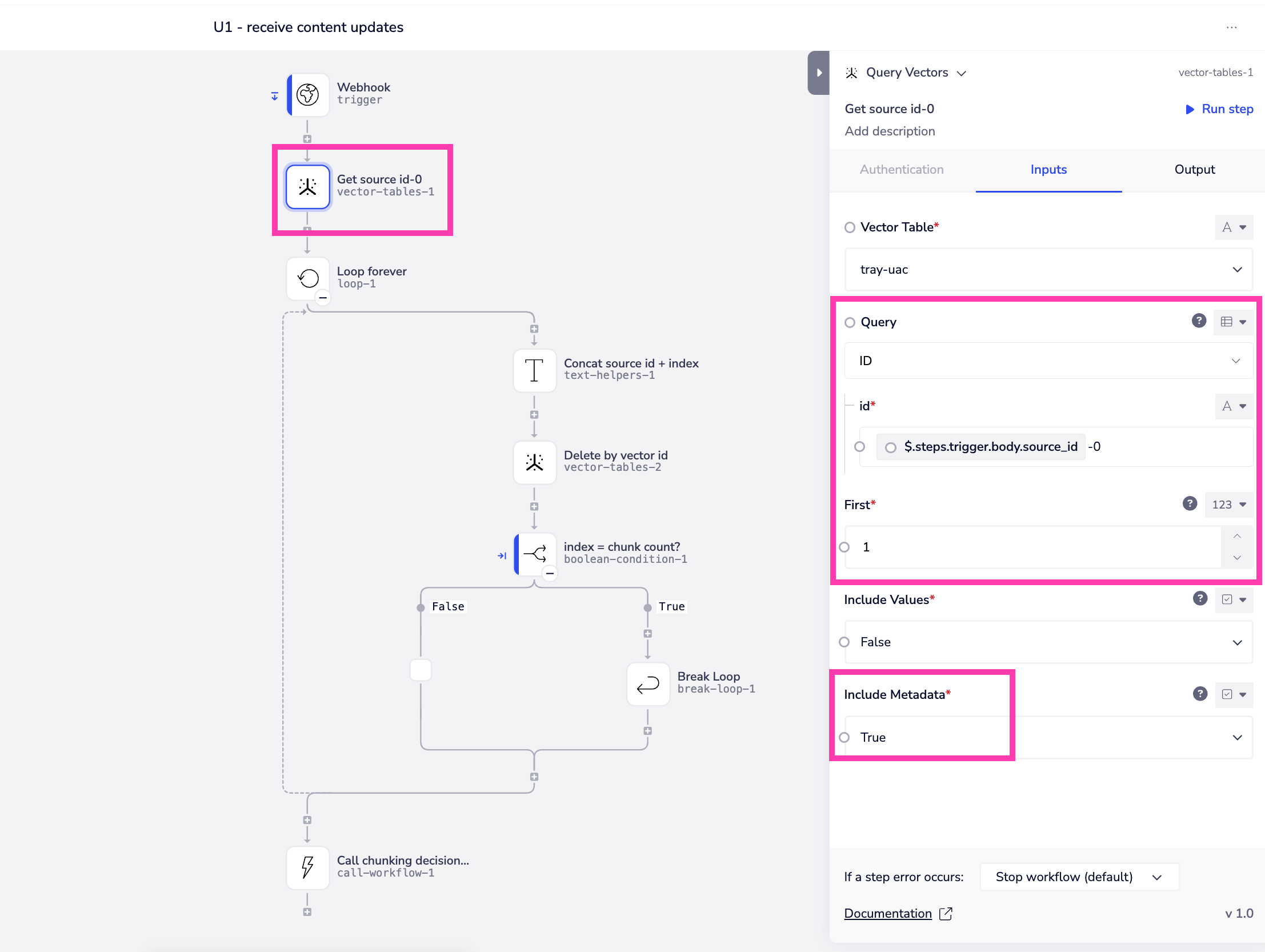This screenshot has width=1265, height=952.
Task: Click the help icon next to Query
Action: 1199,321
